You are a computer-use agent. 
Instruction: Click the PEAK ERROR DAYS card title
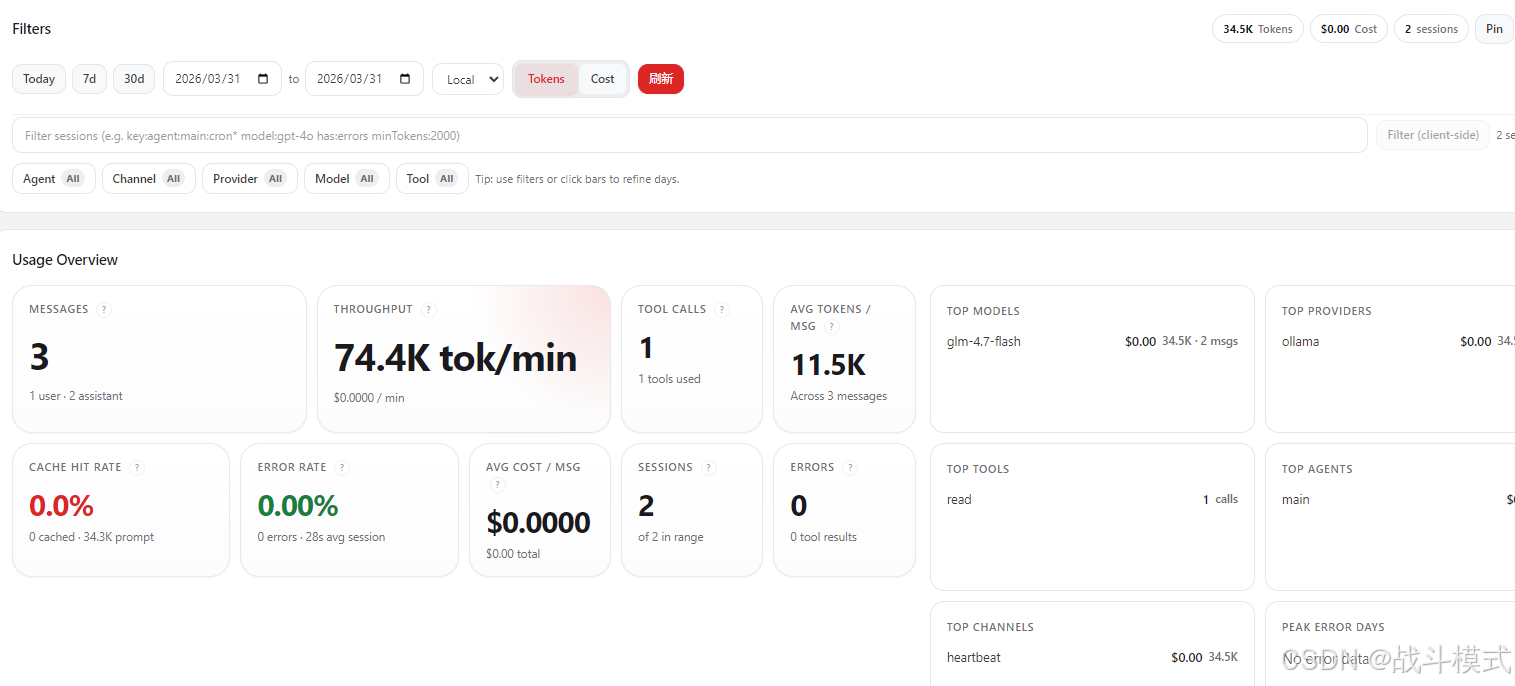(x=1333, y=627)
